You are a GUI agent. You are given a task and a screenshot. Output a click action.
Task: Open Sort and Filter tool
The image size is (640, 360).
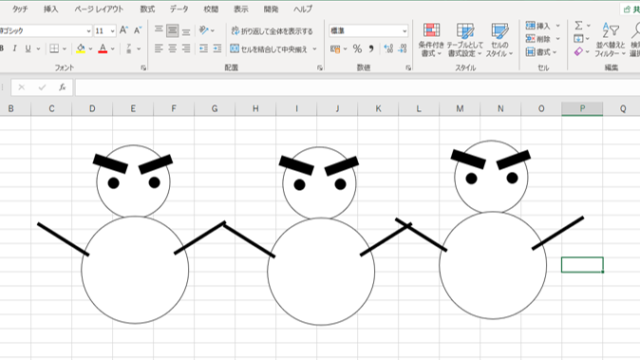pyautogui.click(x=611, y=40)
